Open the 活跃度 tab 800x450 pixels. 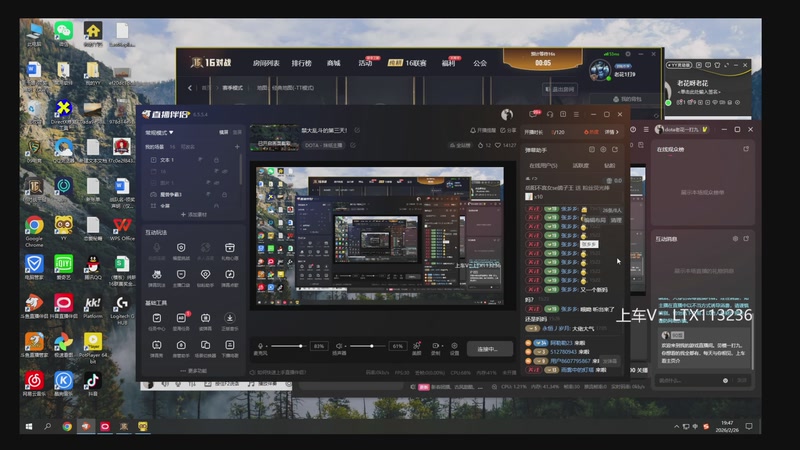pos(581,166)
